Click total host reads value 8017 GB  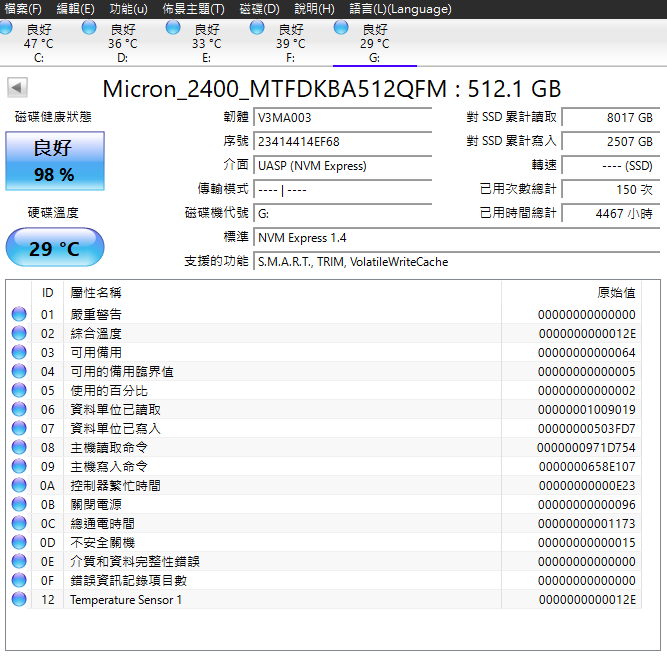[611, 117]
